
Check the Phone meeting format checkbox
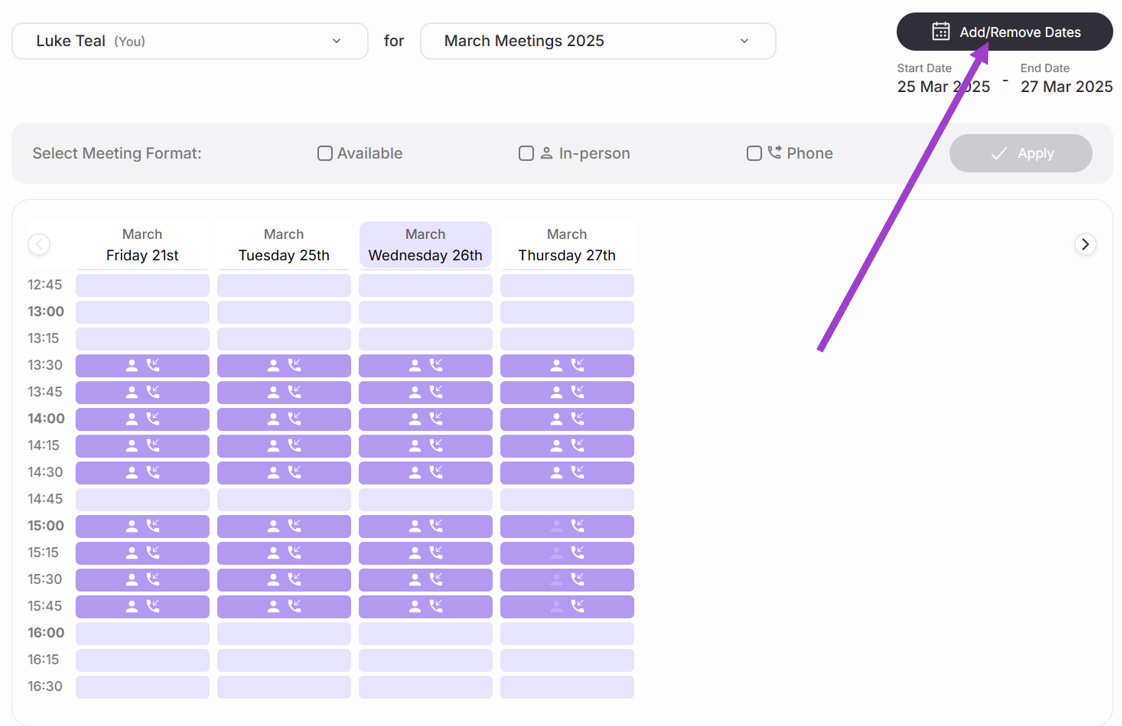(x=754, y=153)
